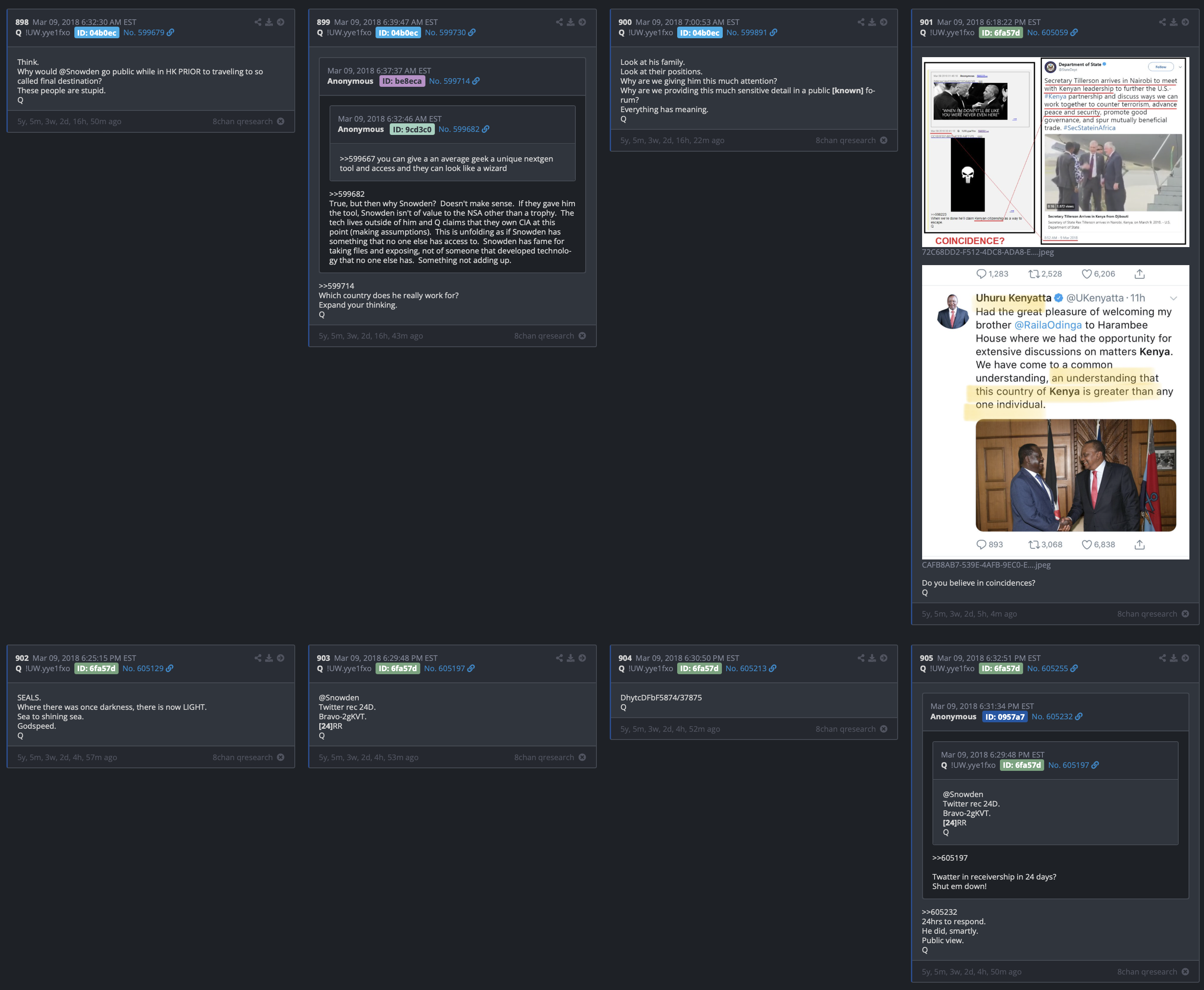Open link No. 605213

(x=751, y=668)
